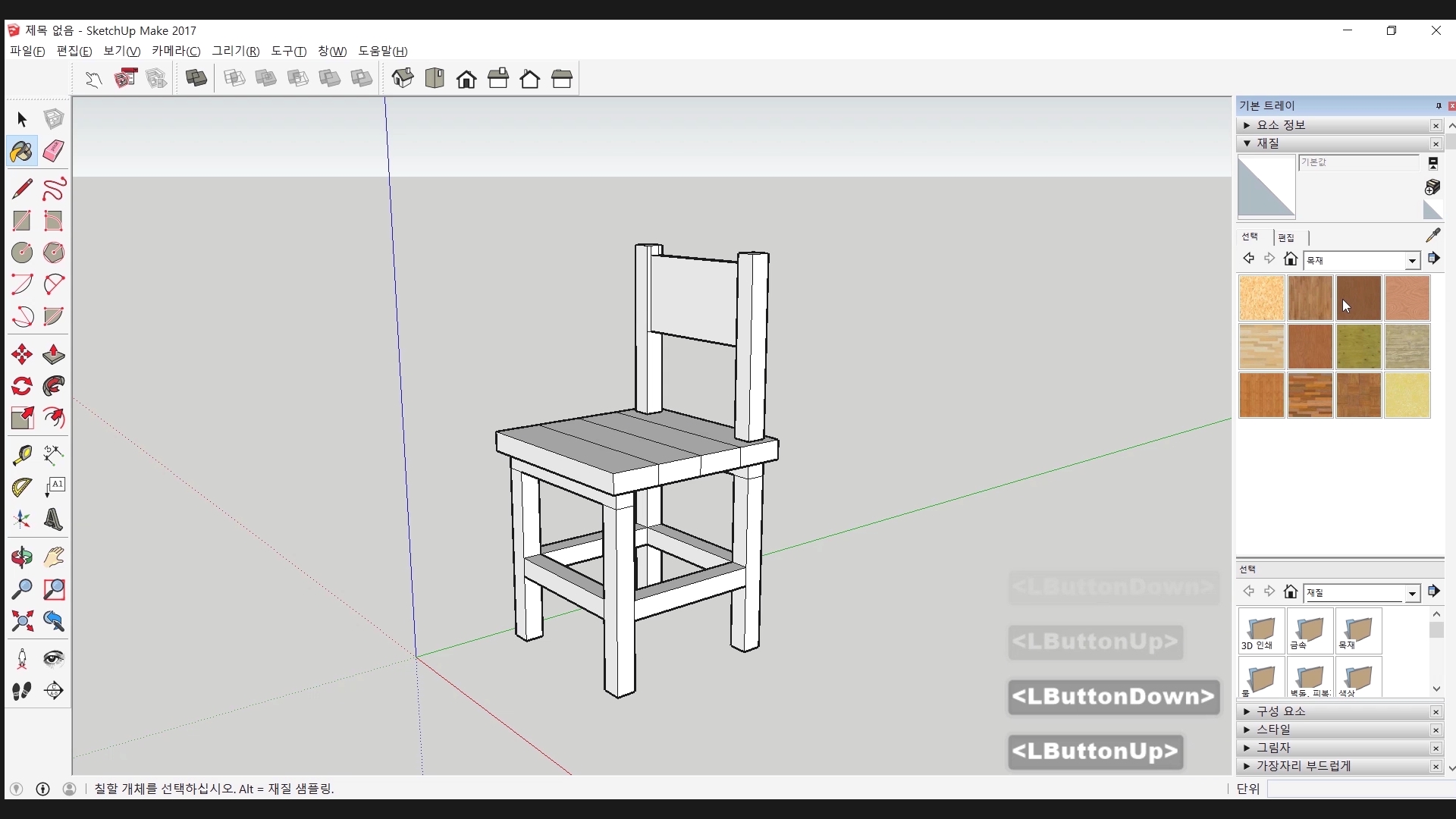
Task: Open the 금속 materials folder
Action: coord(1310,631)
